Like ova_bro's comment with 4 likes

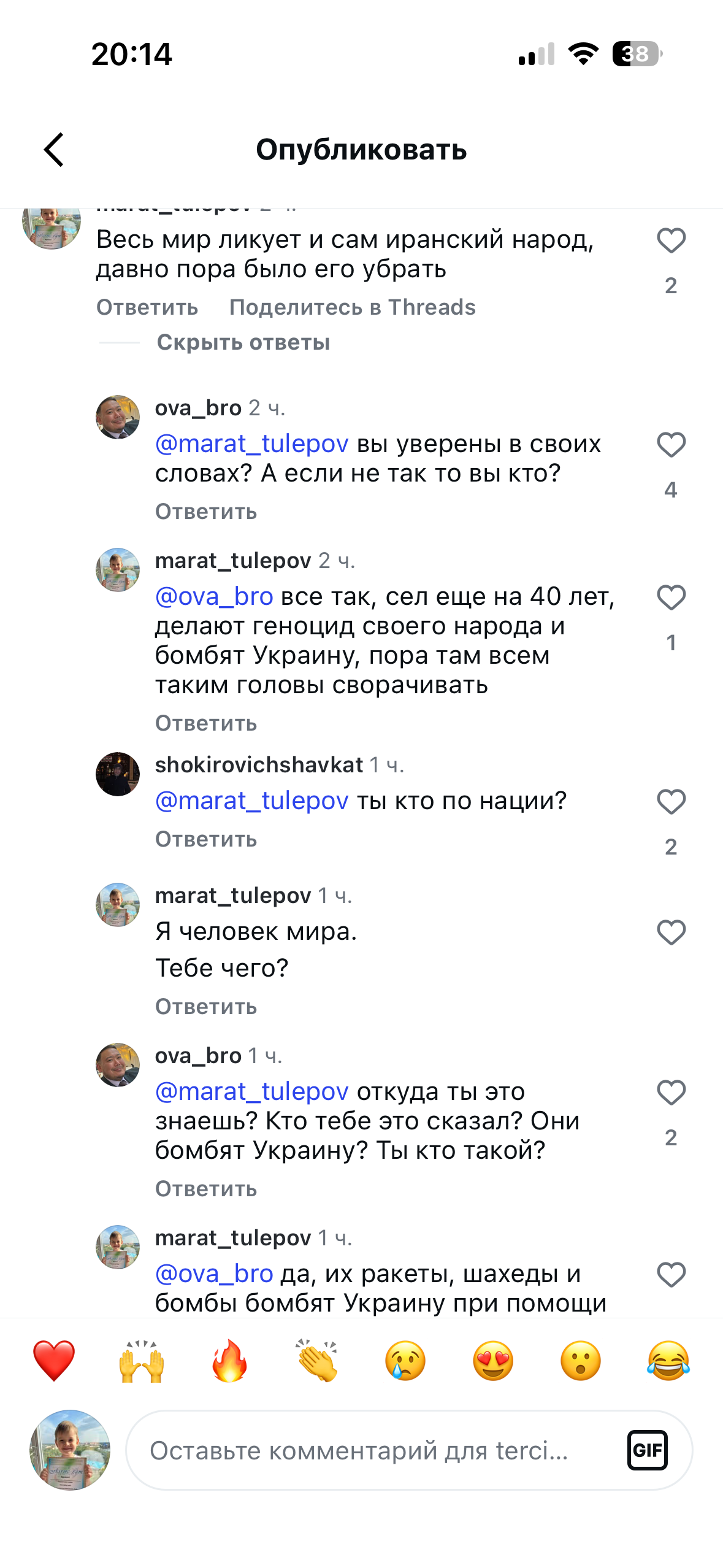coord(671,445)
